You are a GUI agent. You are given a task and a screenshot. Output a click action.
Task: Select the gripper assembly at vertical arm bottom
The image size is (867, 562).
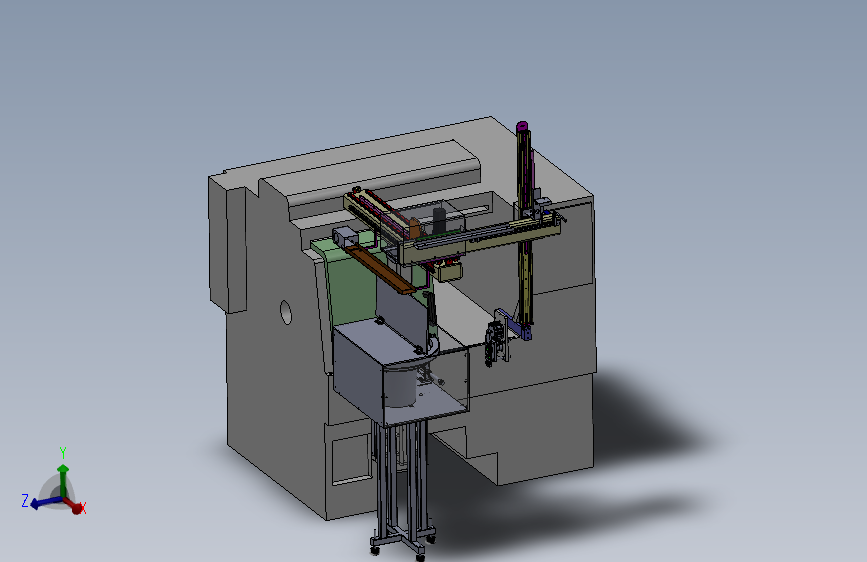point(497,337)
